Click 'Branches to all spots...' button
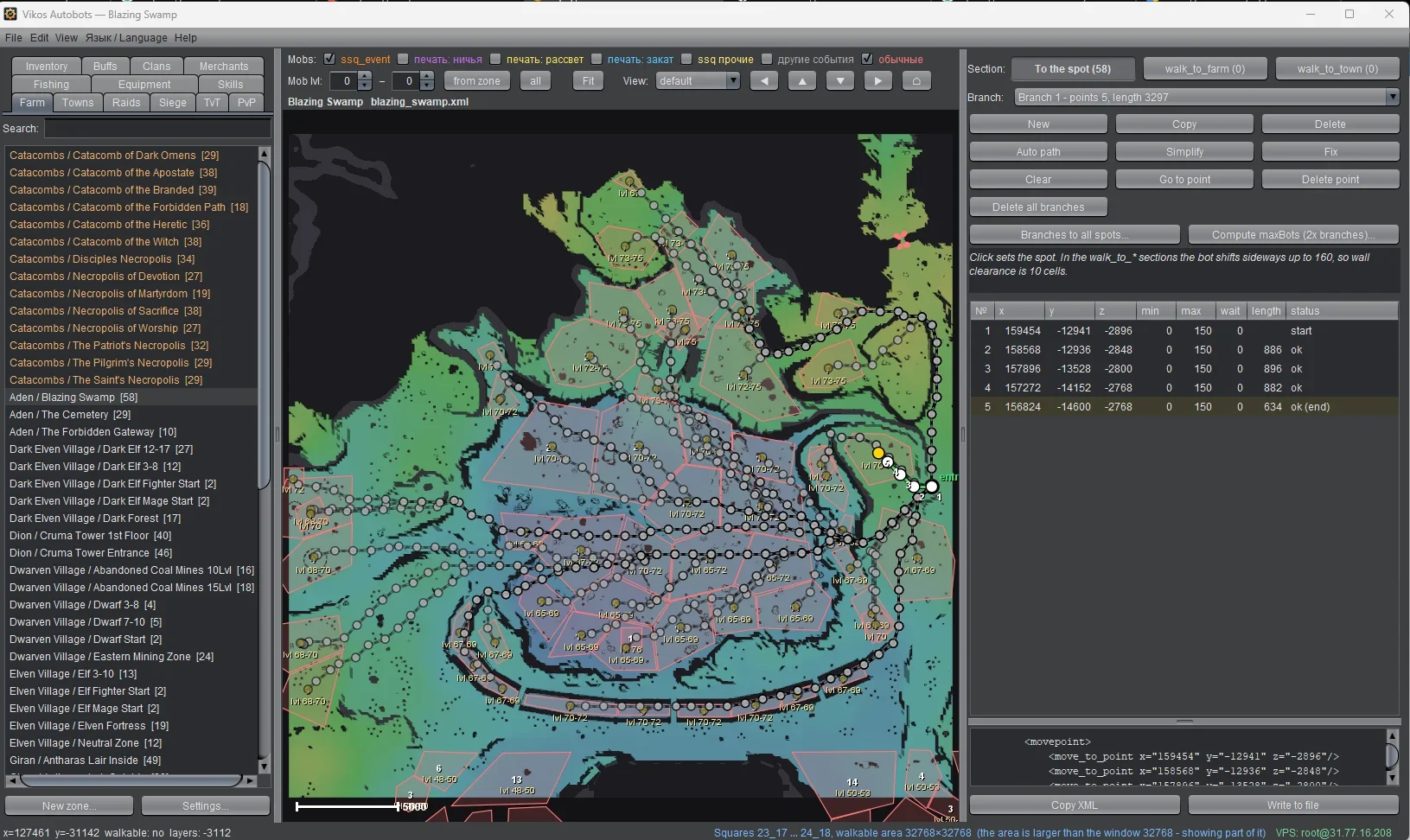Screen dimensions: 1410x840 (x=1075, y=235)
